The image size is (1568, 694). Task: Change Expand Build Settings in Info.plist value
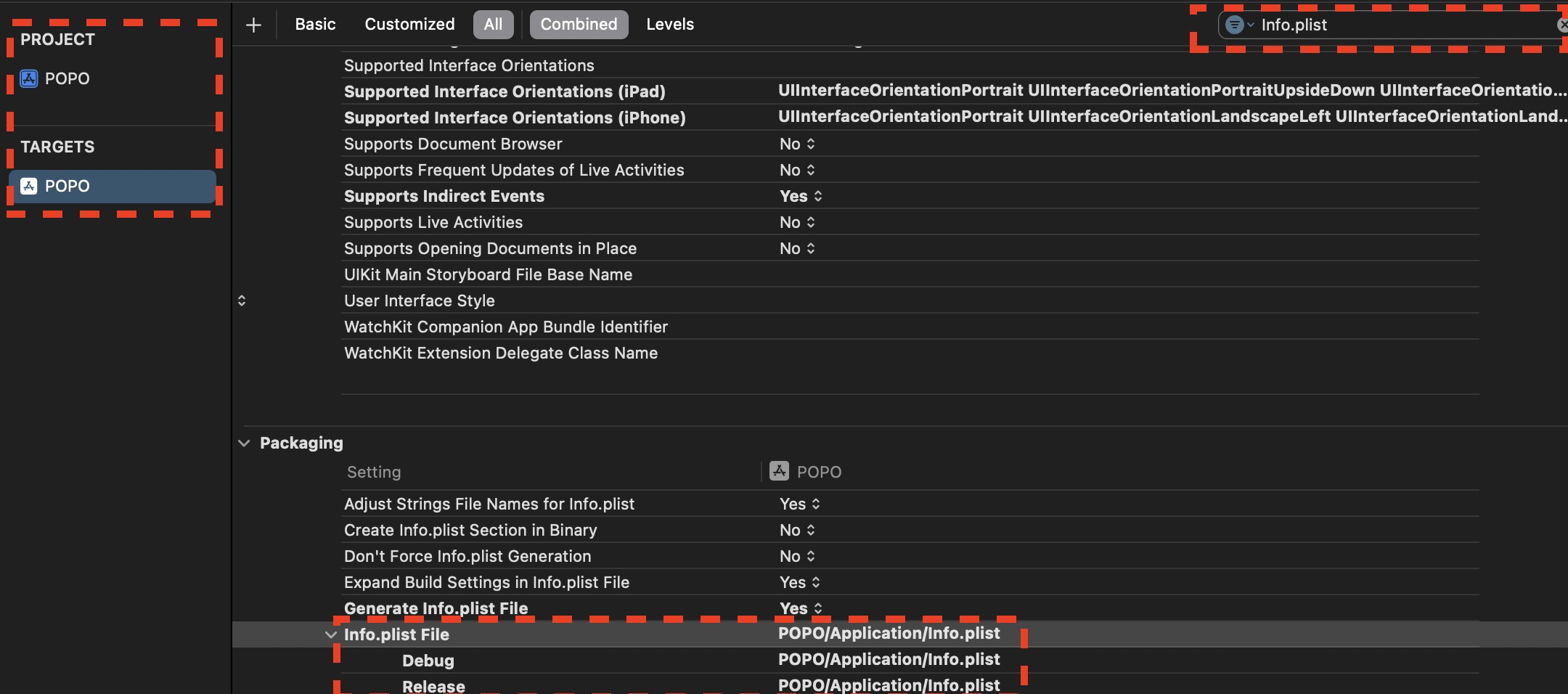tap(800, 582)
